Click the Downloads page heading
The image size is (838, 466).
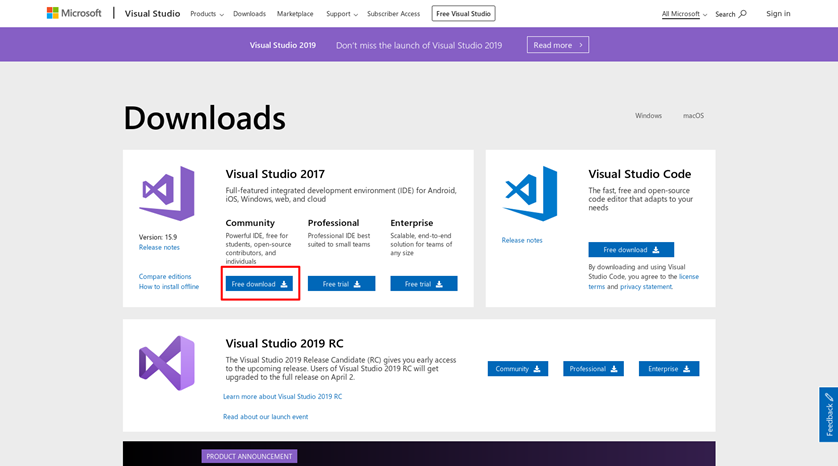[x=205, y=118]
